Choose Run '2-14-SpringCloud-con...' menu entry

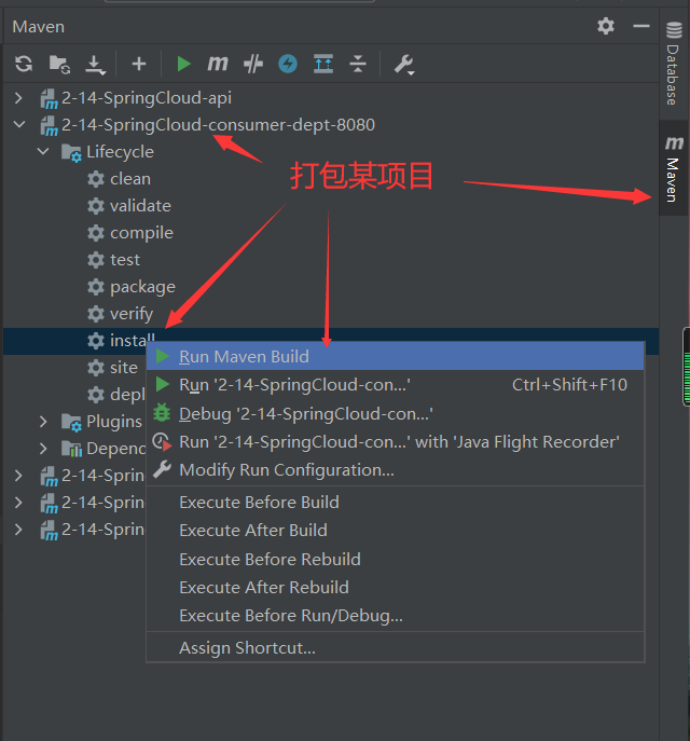pos(395,385)
